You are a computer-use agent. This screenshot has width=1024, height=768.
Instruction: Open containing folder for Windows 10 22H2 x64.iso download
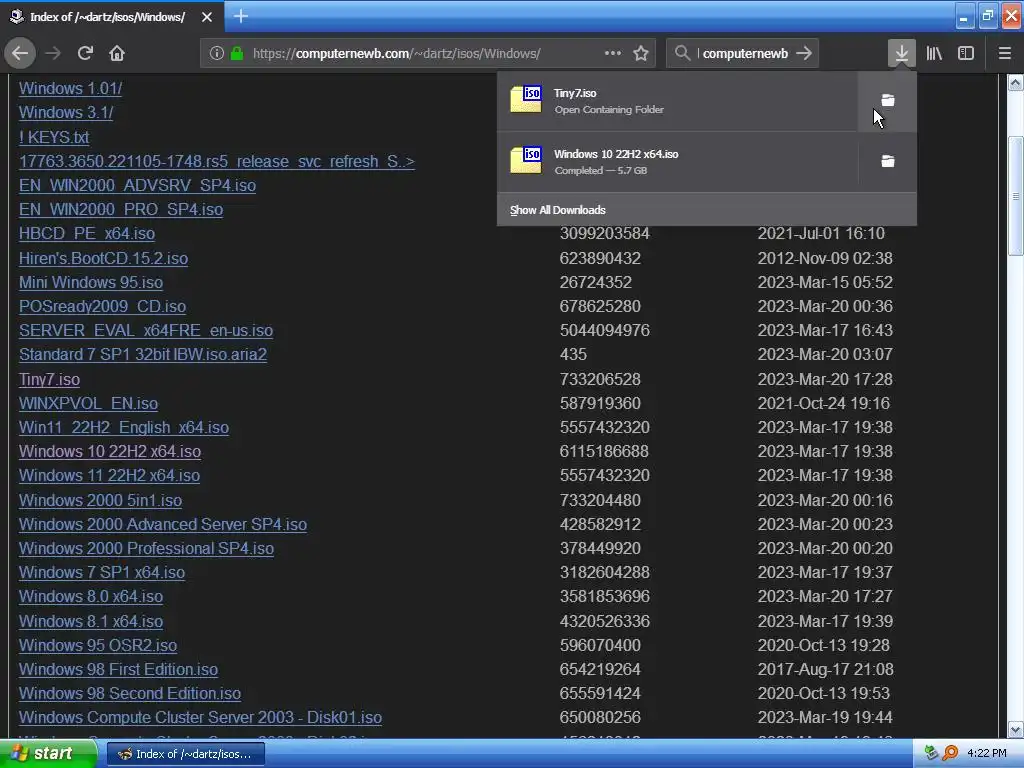click(888, 161)
